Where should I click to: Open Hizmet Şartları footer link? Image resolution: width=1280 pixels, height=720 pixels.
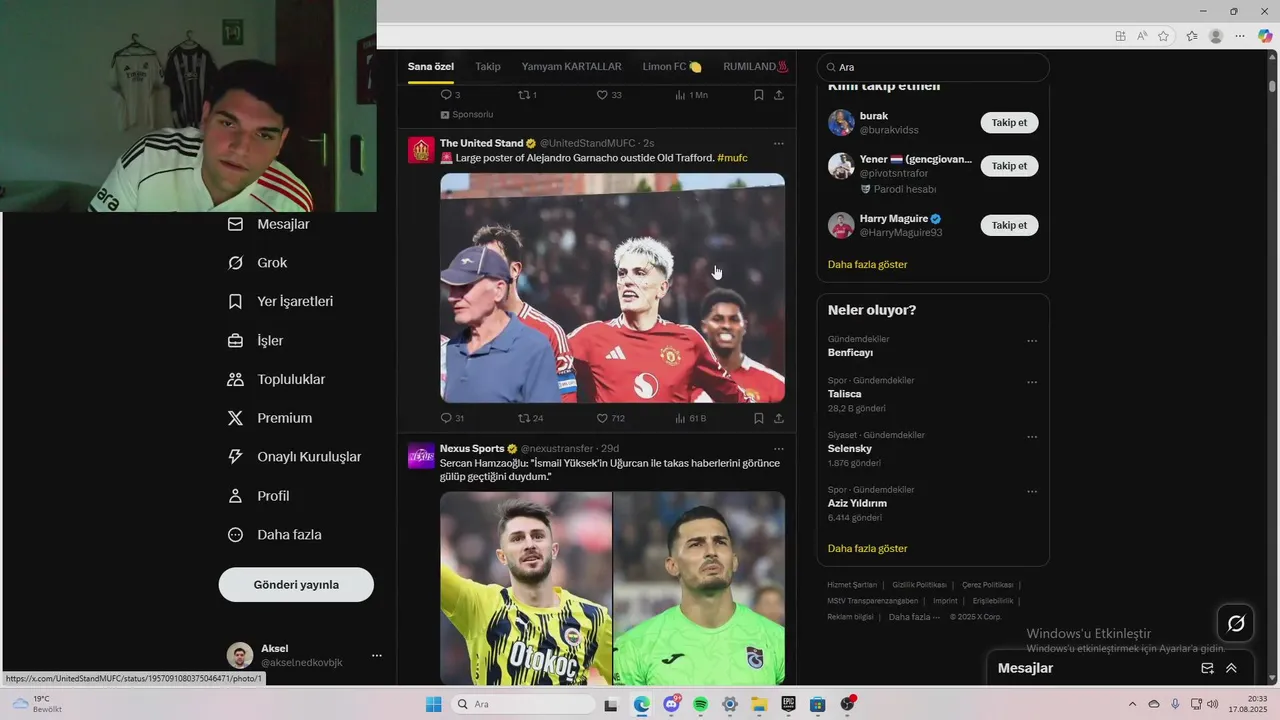point(852,585)
